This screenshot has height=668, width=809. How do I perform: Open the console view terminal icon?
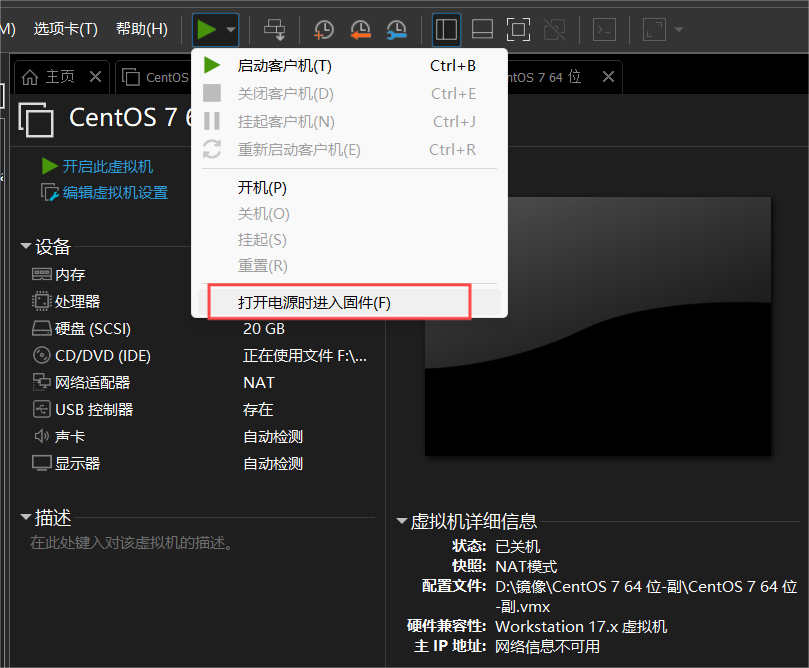pyautogui.click(x=604, y=29)
